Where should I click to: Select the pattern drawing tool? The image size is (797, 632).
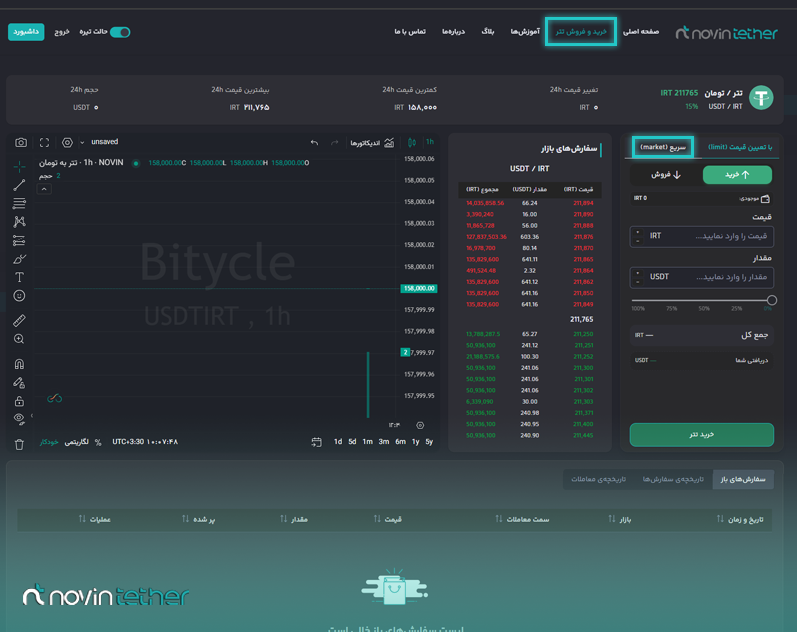(19, 222)
